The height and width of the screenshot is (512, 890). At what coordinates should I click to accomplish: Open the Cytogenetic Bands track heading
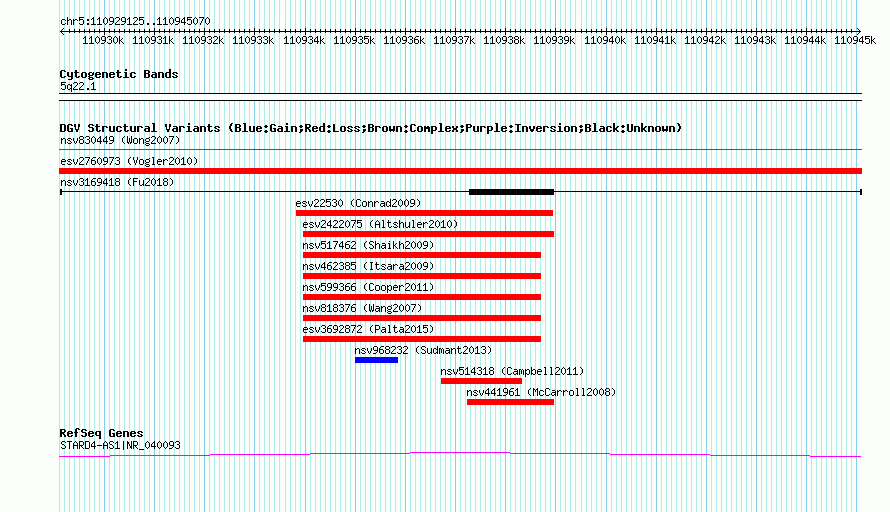click(x=119, y=74)
